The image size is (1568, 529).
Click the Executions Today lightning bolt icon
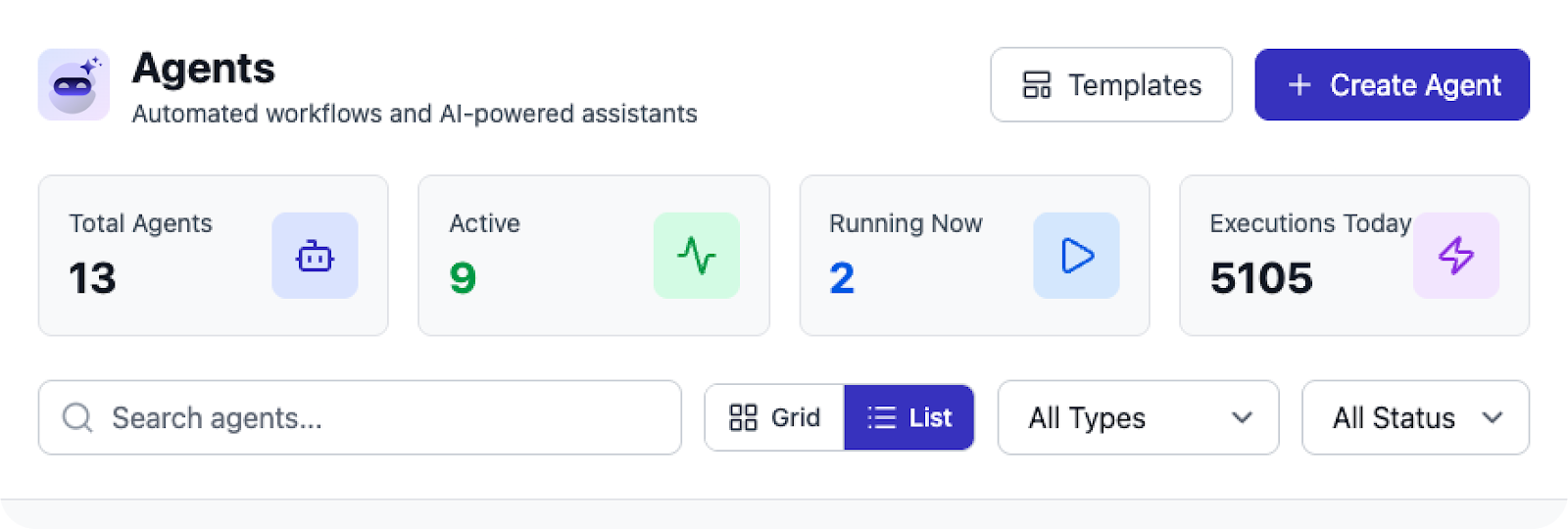click(x=1456, y=256)
